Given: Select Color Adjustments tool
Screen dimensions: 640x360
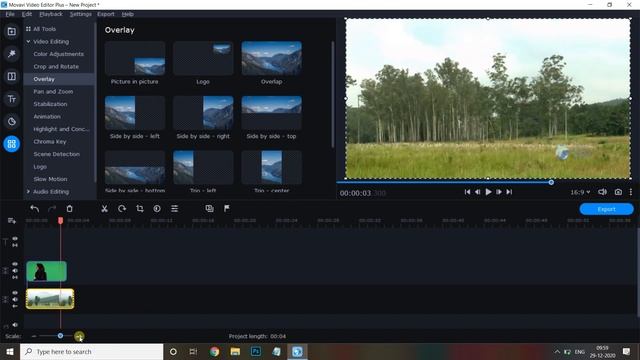Looking at the screenshot, I should tap(58, 54).
